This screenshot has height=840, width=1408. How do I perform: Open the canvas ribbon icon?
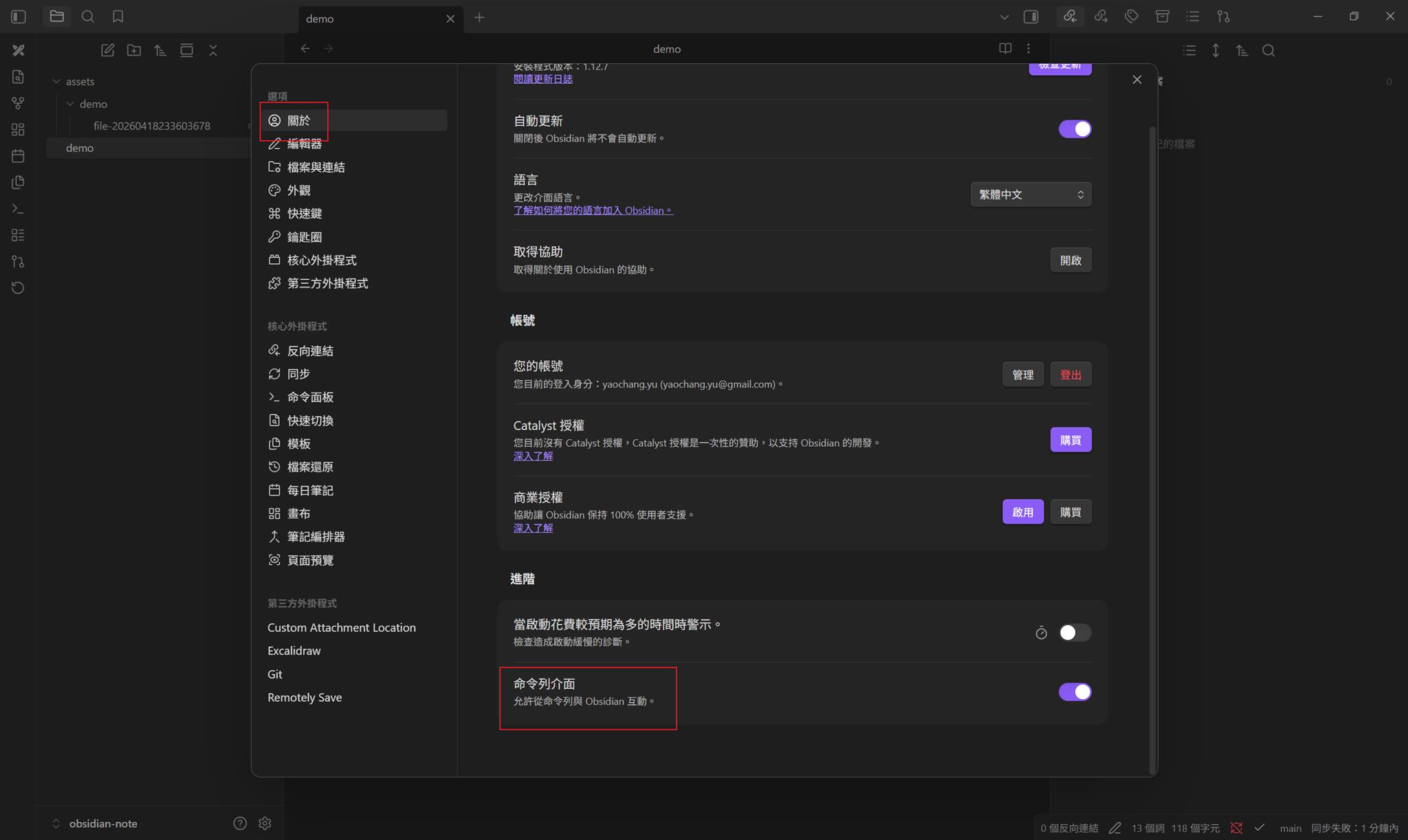pos(18,129)
